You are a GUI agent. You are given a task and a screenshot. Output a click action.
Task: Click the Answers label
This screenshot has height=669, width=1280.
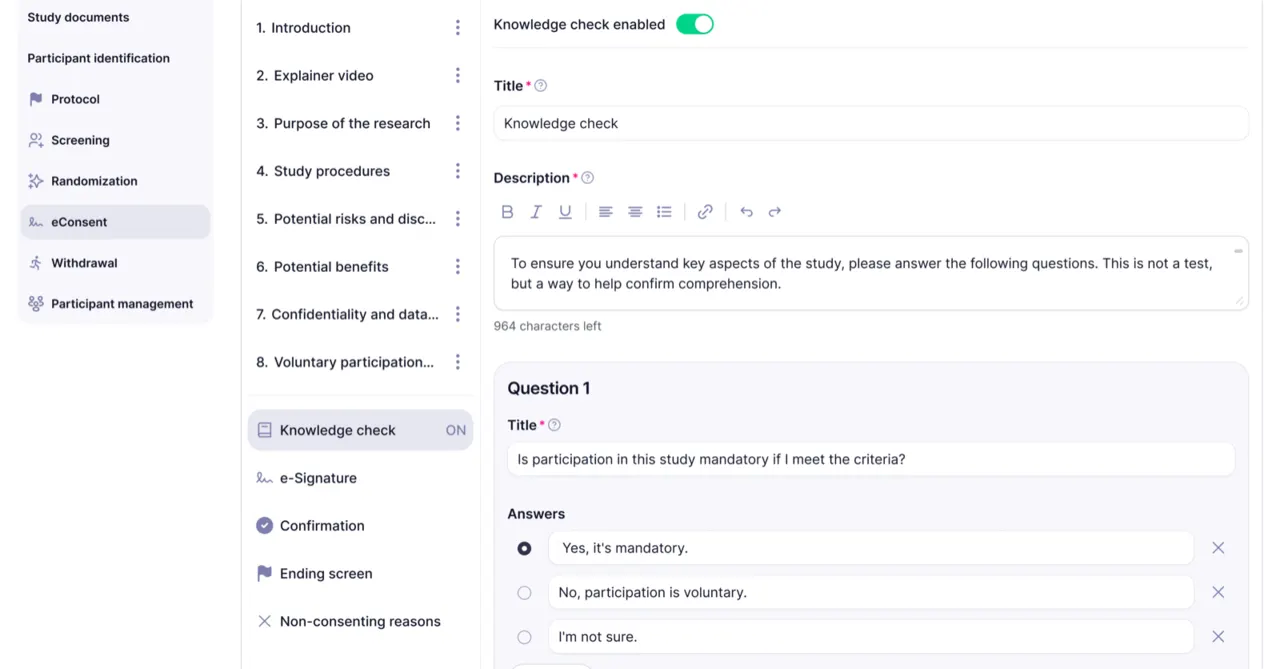[536, 514]
